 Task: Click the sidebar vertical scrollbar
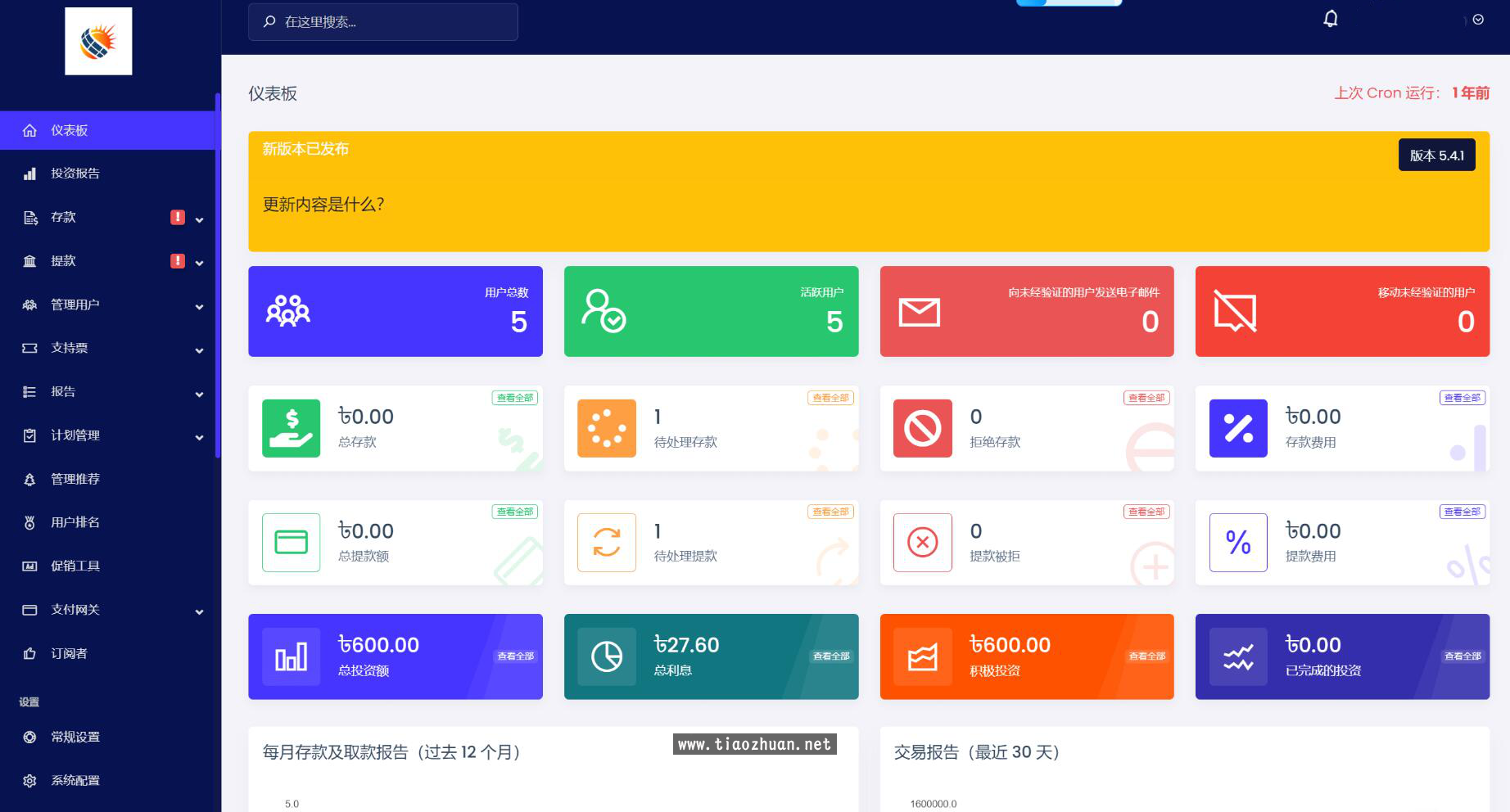coord(218,275)
